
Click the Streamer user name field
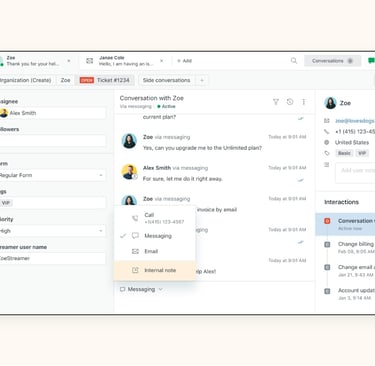pyautogui.click(x=53, y=259)
